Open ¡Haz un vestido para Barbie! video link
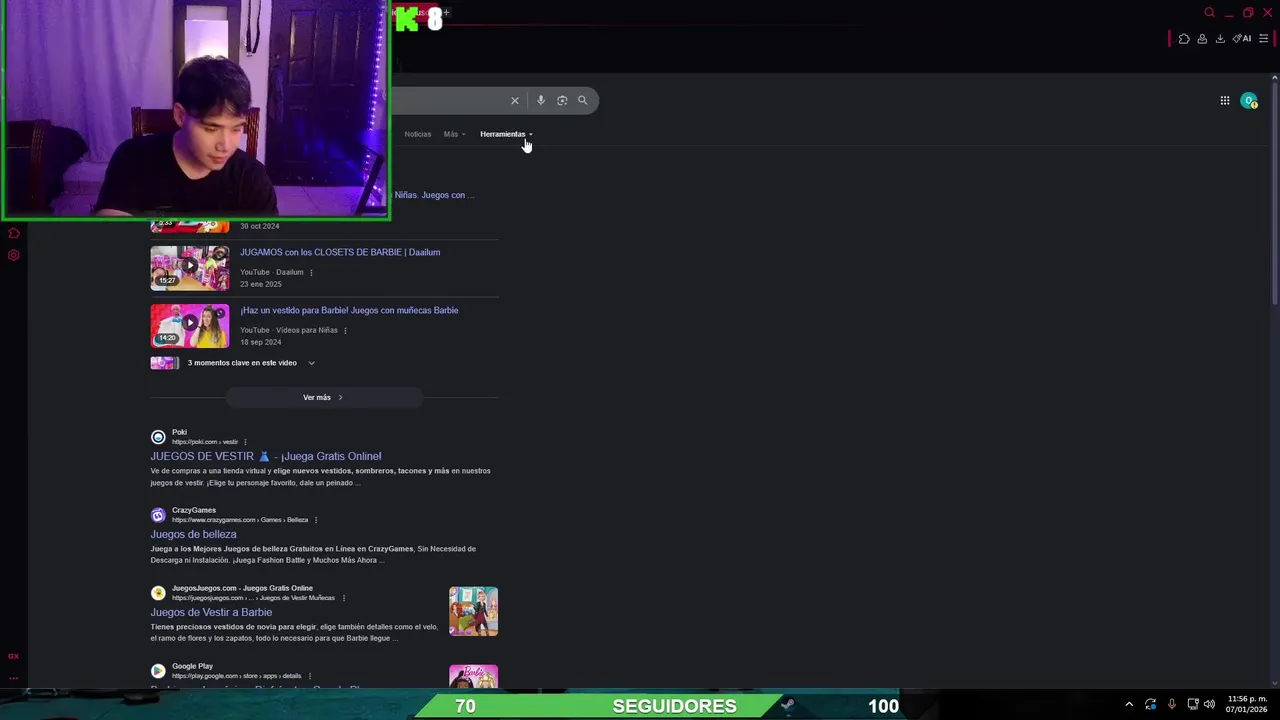This screenshot has height=720, width=1280. [349, 310]
